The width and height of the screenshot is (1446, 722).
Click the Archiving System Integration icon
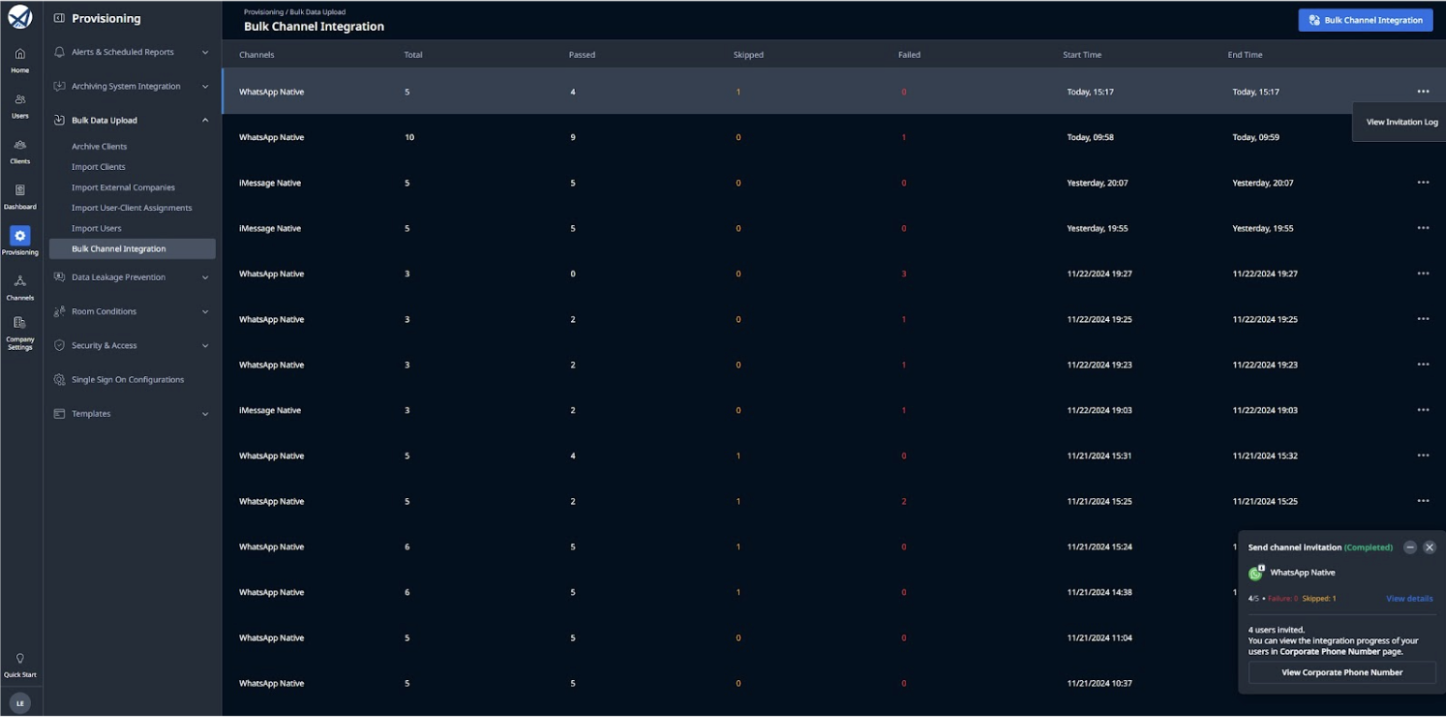click(60, 86)
